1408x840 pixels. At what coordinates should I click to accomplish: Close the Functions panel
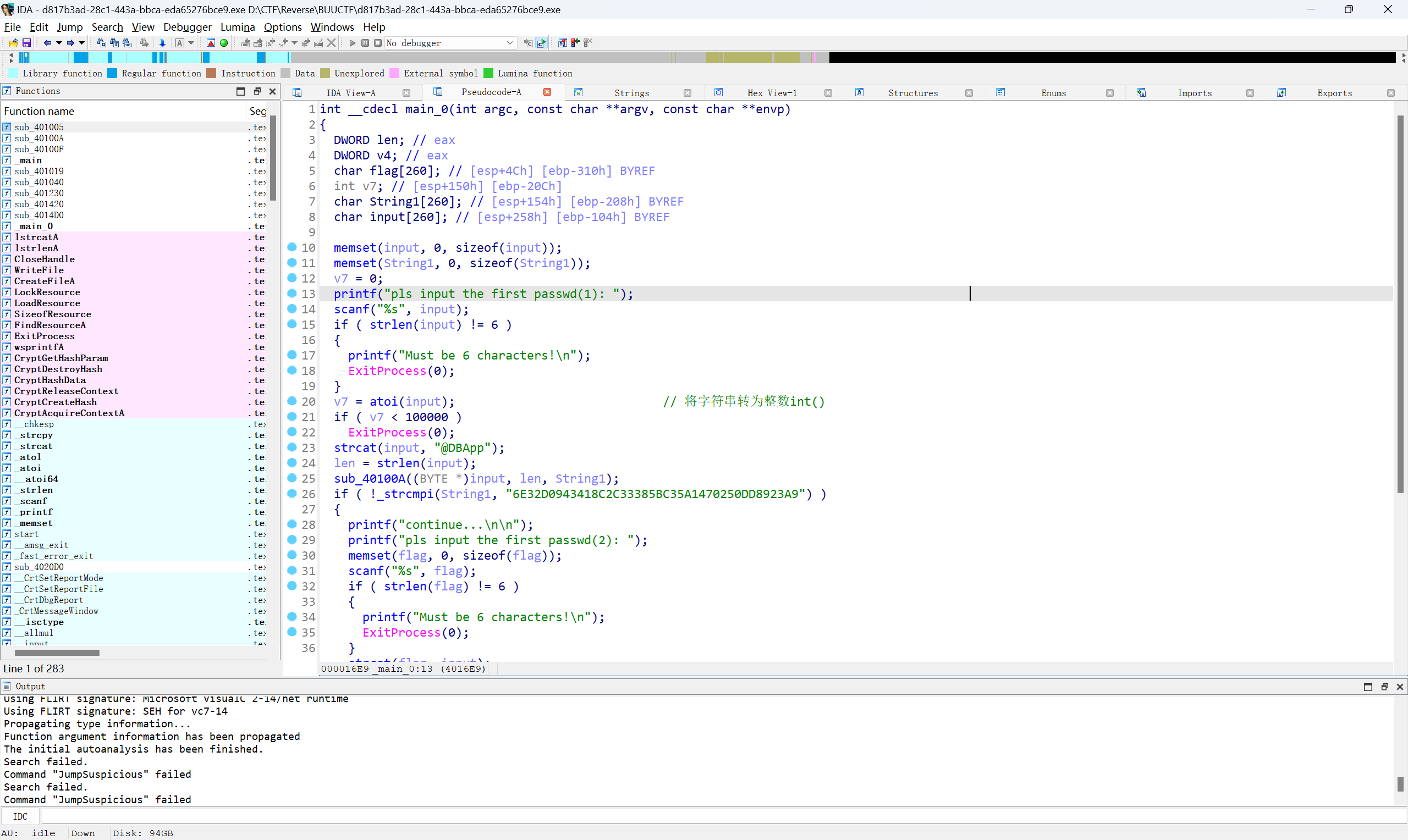(x=272, y=91)
